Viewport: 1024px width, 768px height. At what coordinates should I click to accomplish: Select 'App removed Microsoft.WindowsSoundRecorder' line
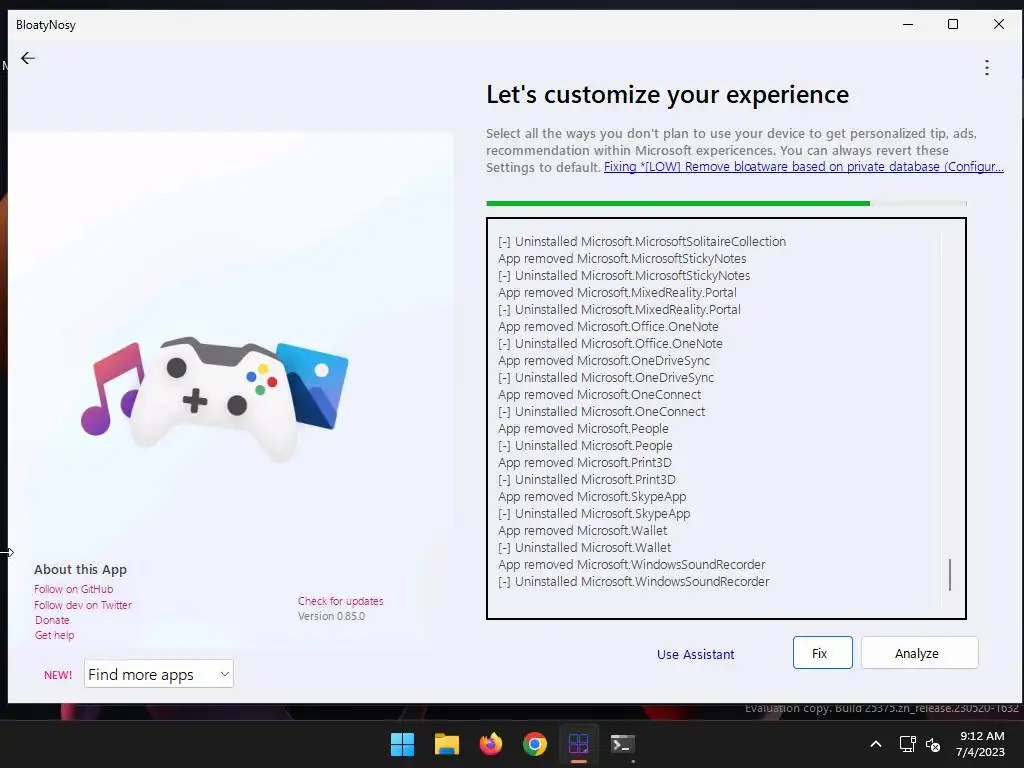tap(632, 564)
